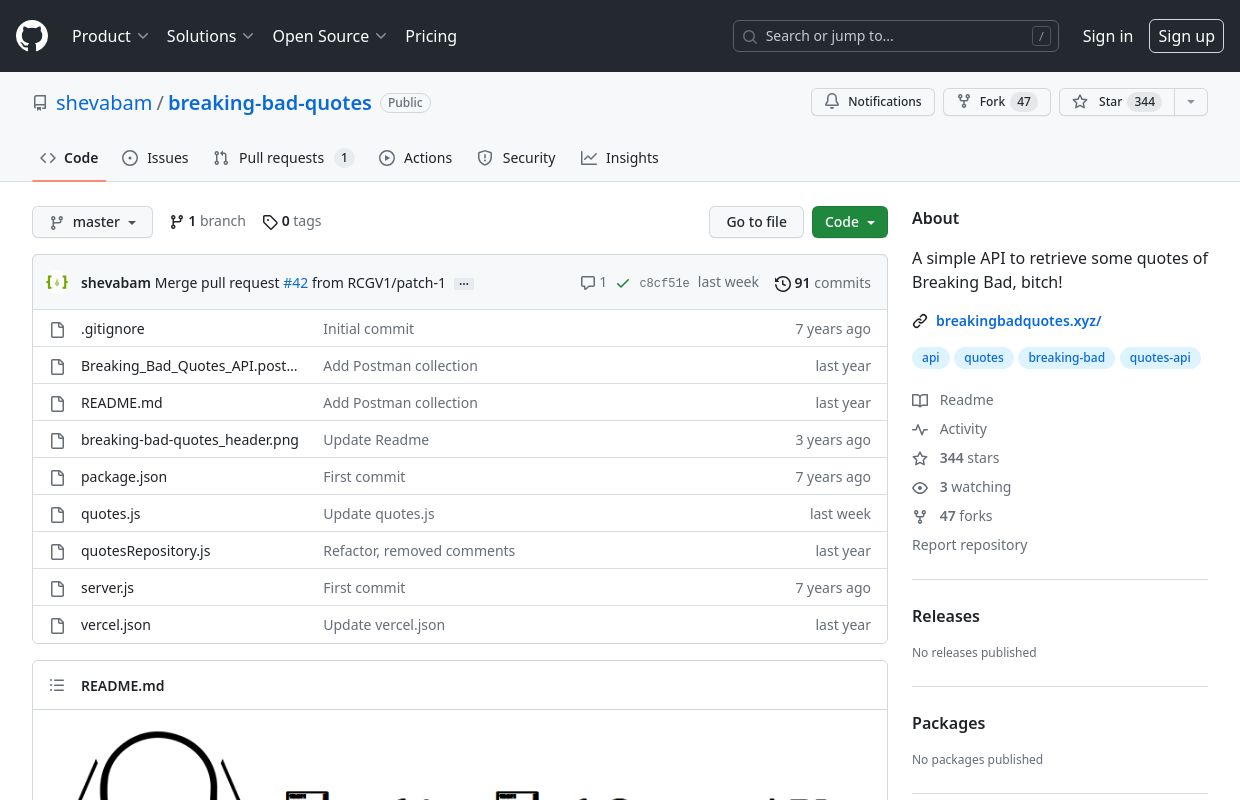
Task: Click the repository book icon beside shevabam
Action: coord(40,103)
